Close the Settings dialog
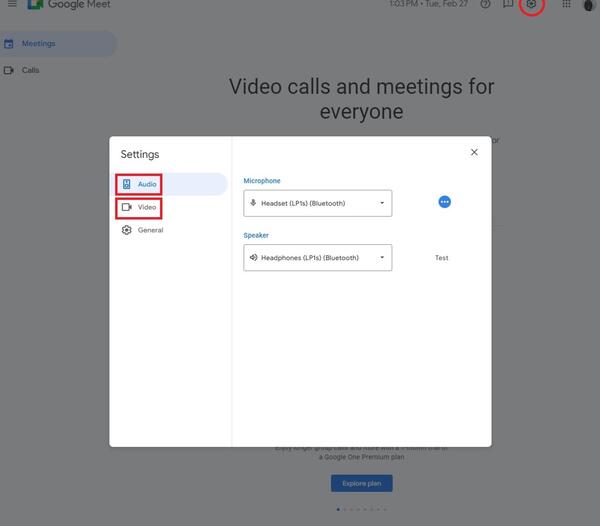Screen dimensions: 600x526 pos(474,152)
